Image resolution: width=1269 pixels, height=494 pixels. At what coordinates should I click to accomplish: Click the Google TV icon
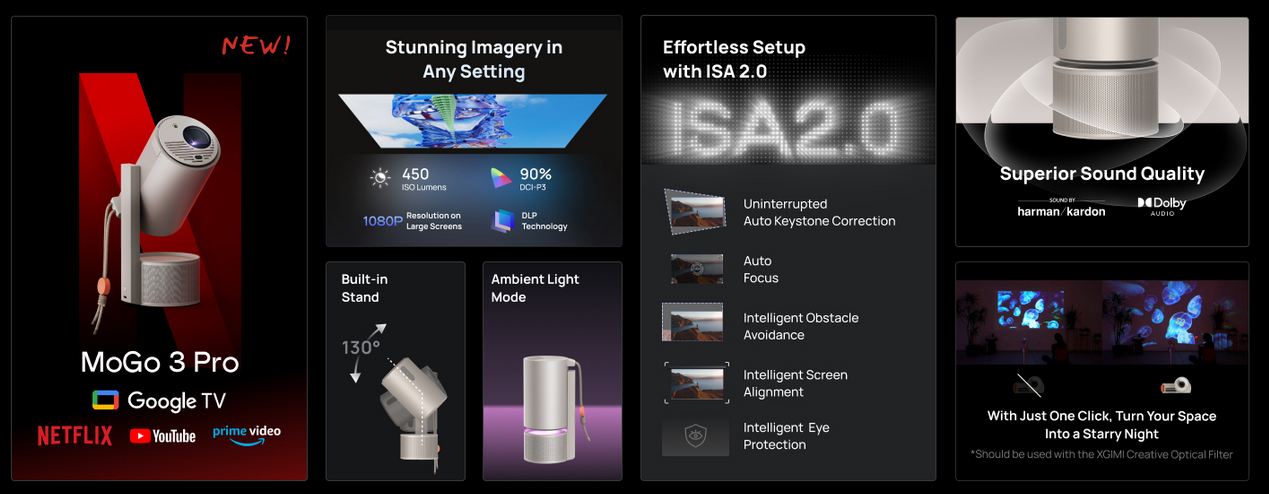point(105,400)
